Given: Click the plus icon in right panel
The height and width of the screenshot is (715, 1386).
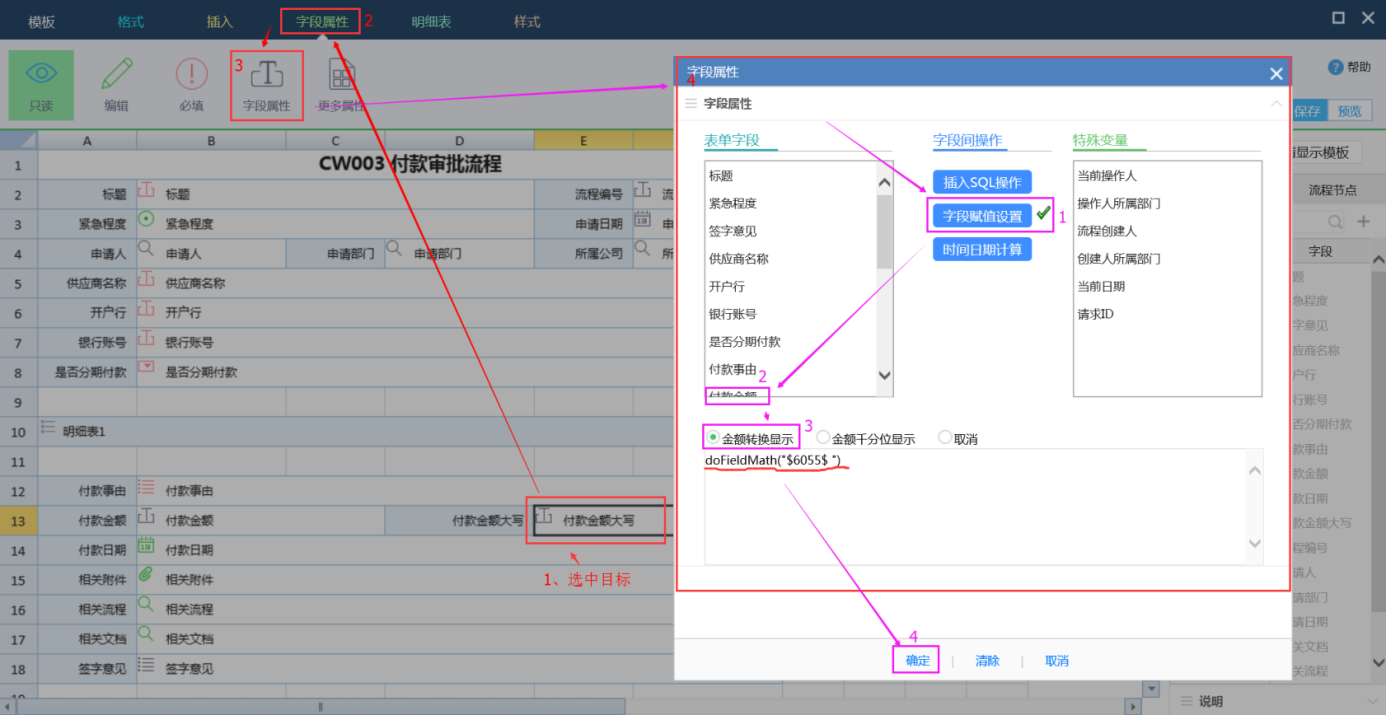Looking at the screenshot, I should [x=1362, y=221].
